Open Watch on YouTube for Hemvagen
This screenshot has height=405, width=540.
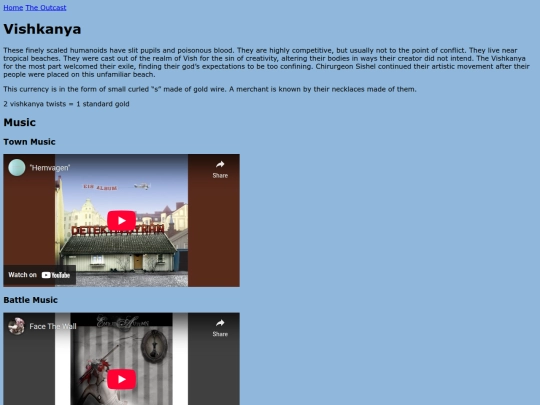pos(40,275)
